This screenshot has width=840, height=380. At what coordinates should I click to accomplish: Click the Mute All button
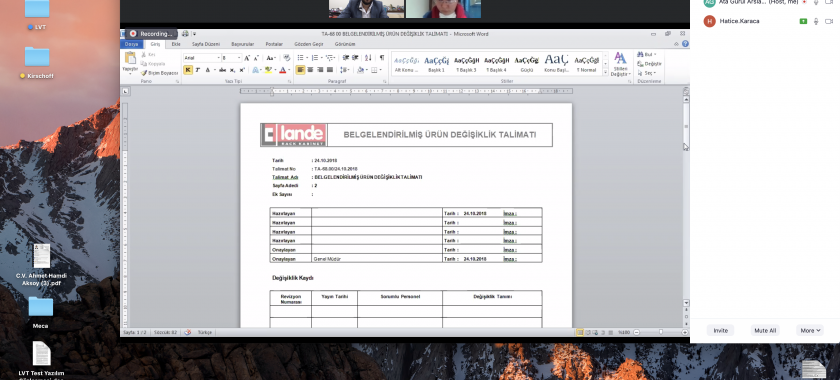pos(765,331)
